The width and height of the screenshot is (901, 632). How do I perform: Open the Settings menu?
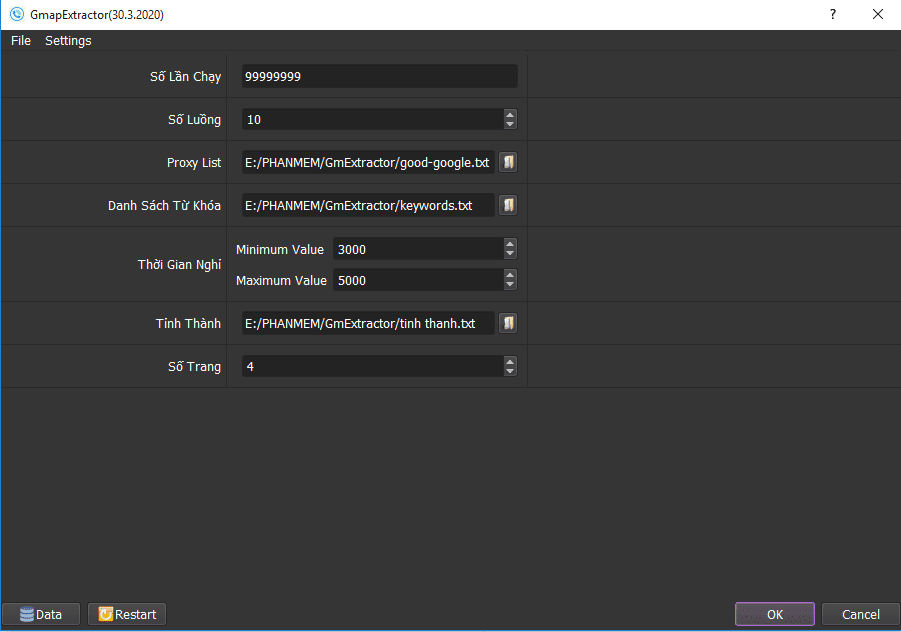(x=68, y=41)
